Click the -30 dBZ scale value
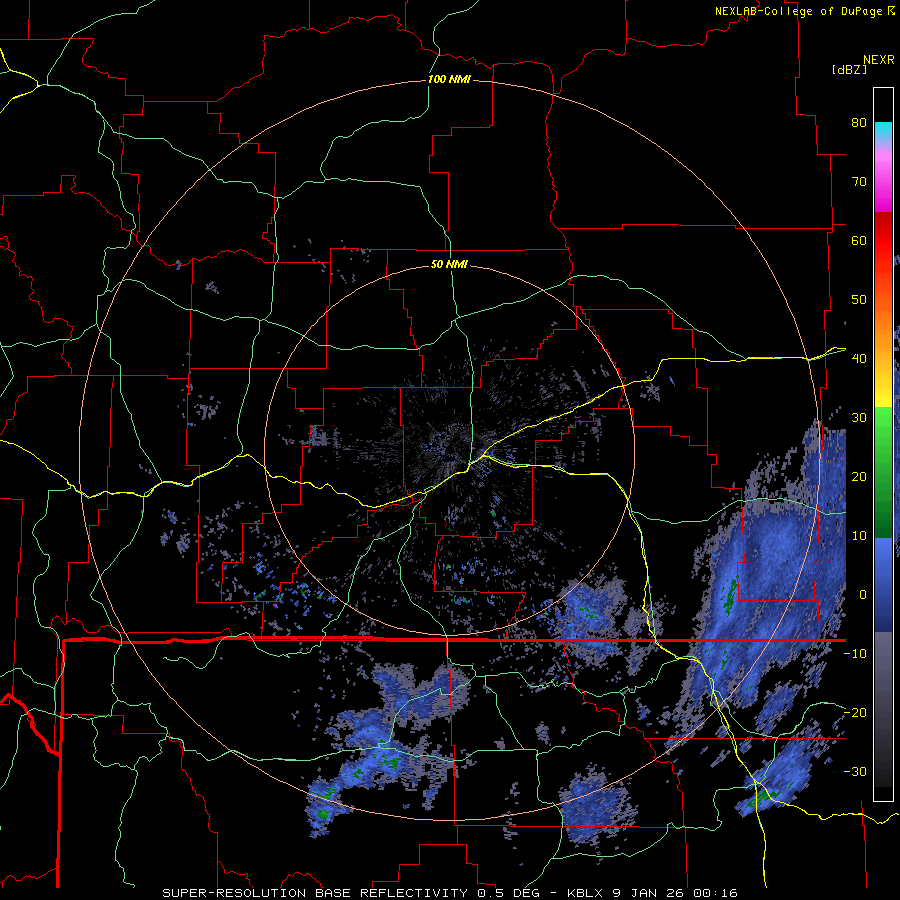 (x=855, y=771)
